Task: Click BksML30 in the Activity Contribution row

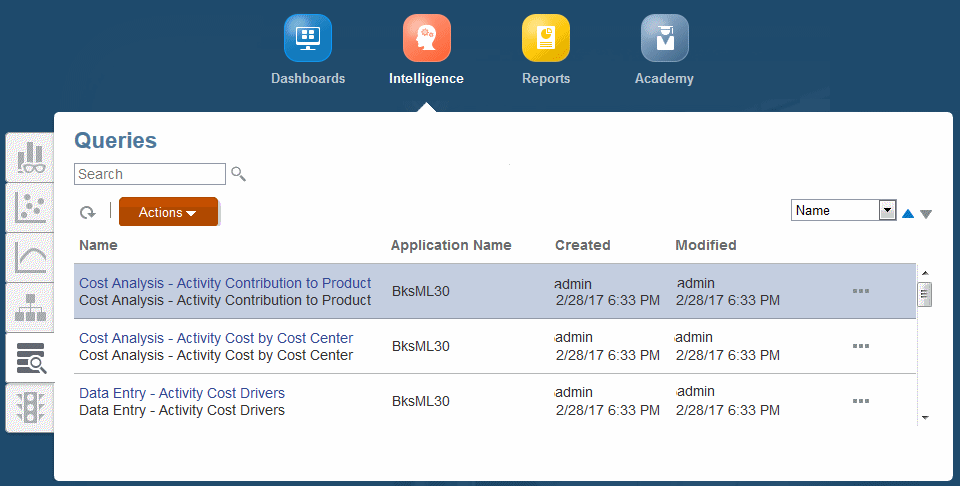Action: click(x=421, y=291)
